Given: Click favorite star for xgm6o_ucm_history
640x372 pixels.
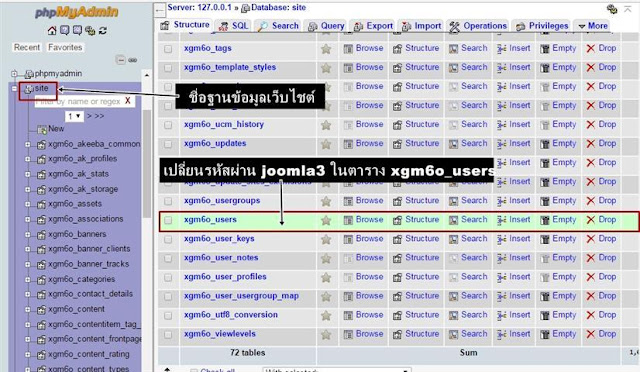Looking at the screenshot, I should tap(326, 125).
